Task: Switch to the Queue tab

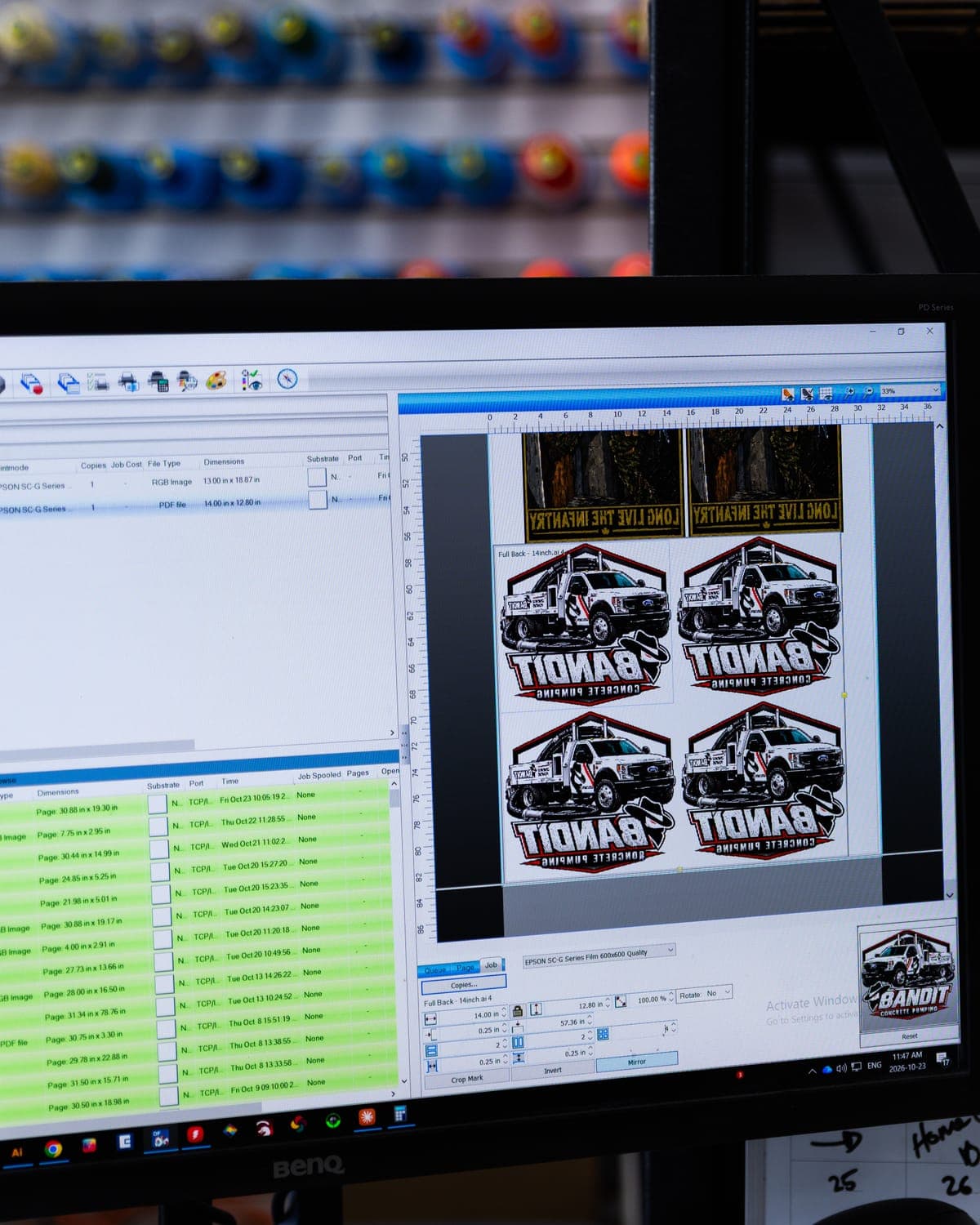Action: point(435,970)
